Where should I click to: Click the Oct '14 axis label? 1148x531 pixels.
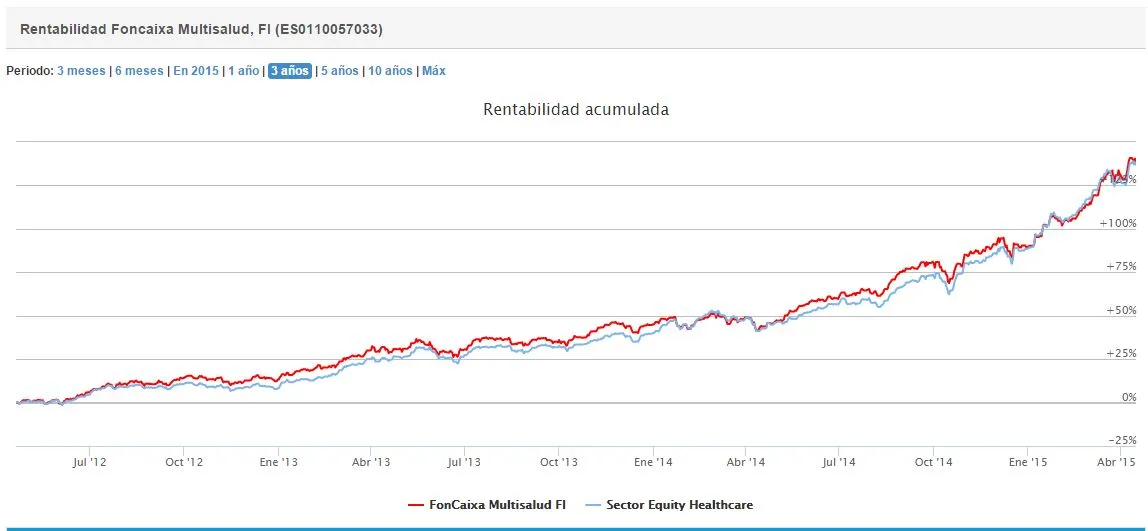pyautogui.click(x=932, y=462)
